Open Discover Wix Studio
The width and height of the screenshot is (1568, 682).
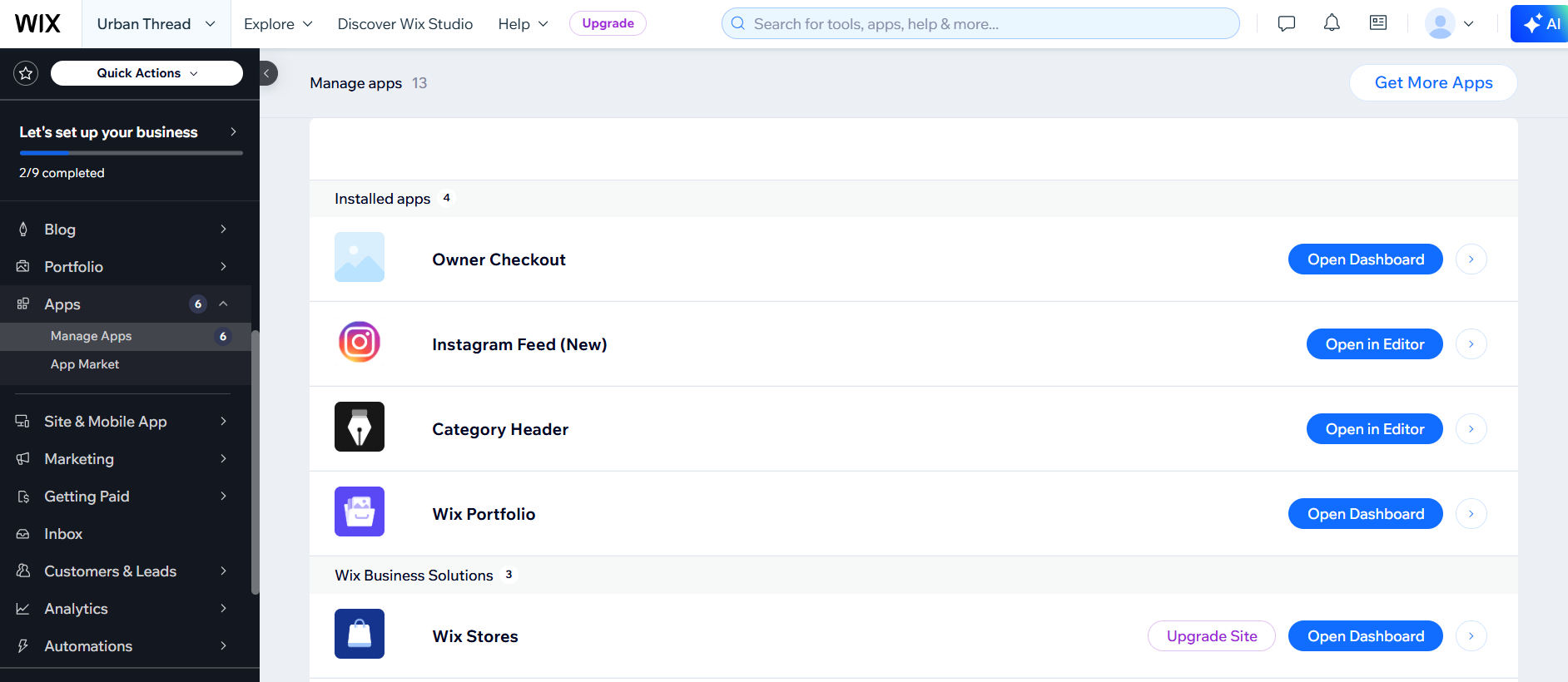pyautogui.click(x=405, y=24)
